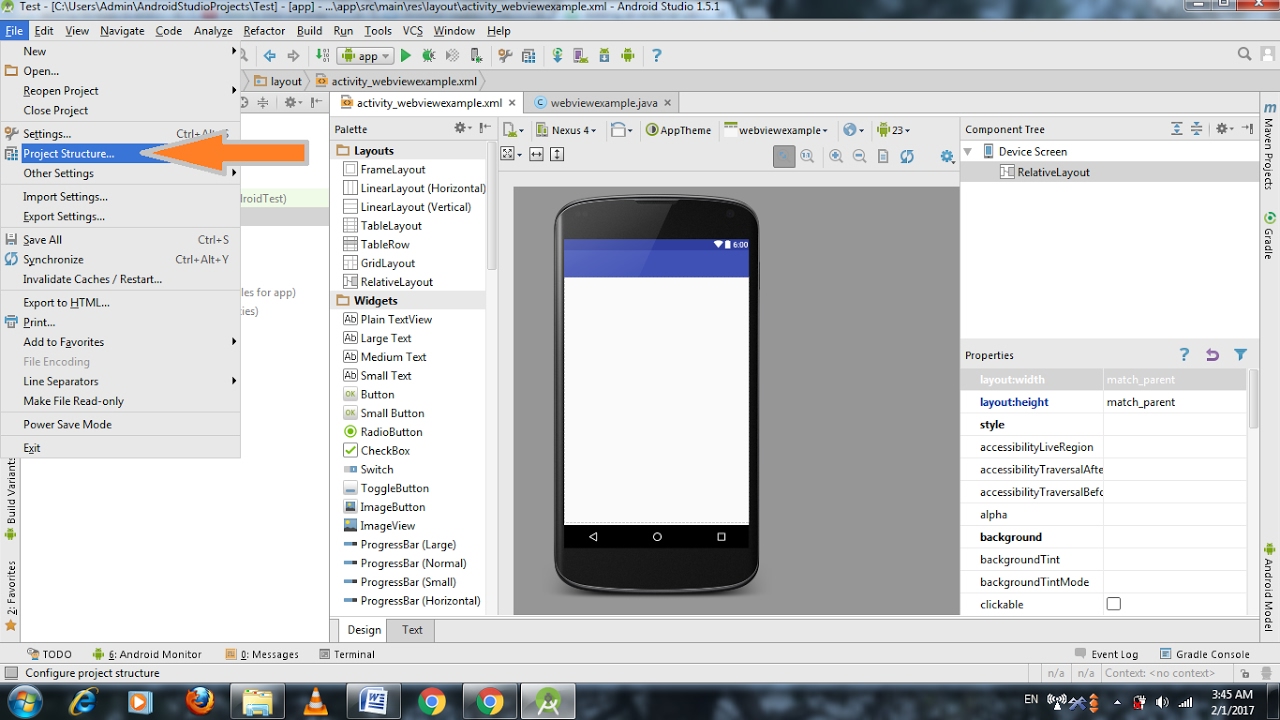This screenshot has height=720, width=1280.
Task: Choose Invalidate Caches / Restart menu entry
Action: [120, 279]
